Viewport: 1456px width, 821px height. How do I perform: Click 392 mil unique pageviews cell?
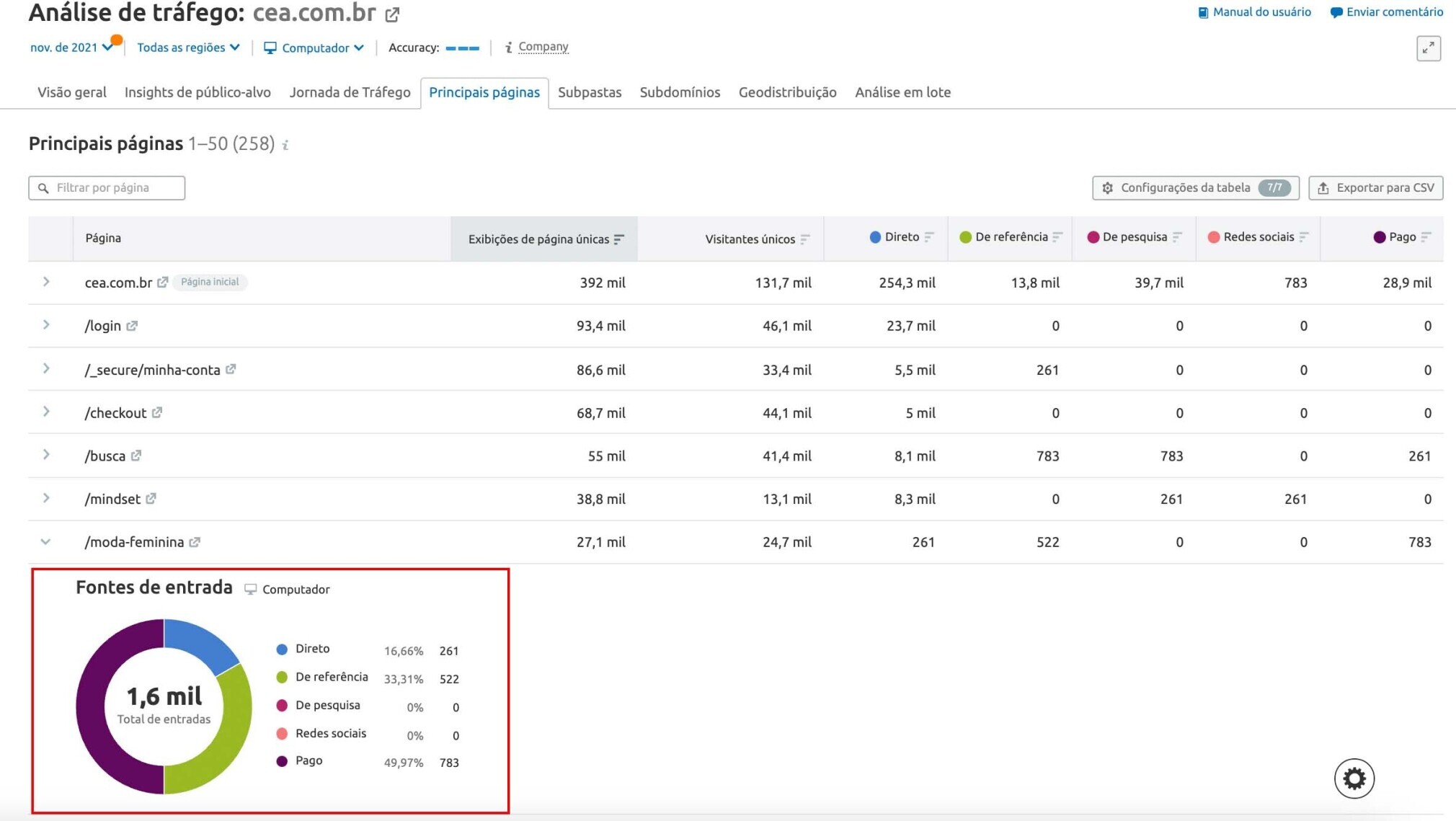coord(603,283)
